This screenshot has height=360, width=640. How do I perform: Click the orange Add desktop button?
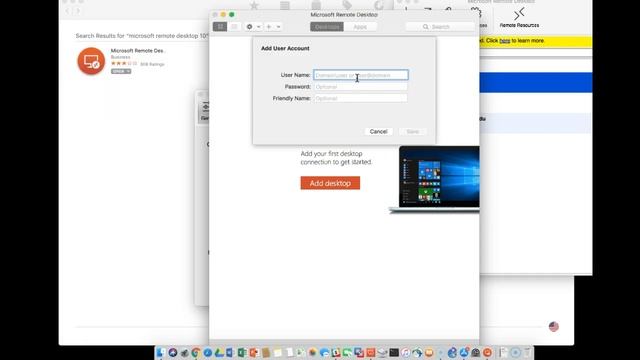[x=330, y=183]
